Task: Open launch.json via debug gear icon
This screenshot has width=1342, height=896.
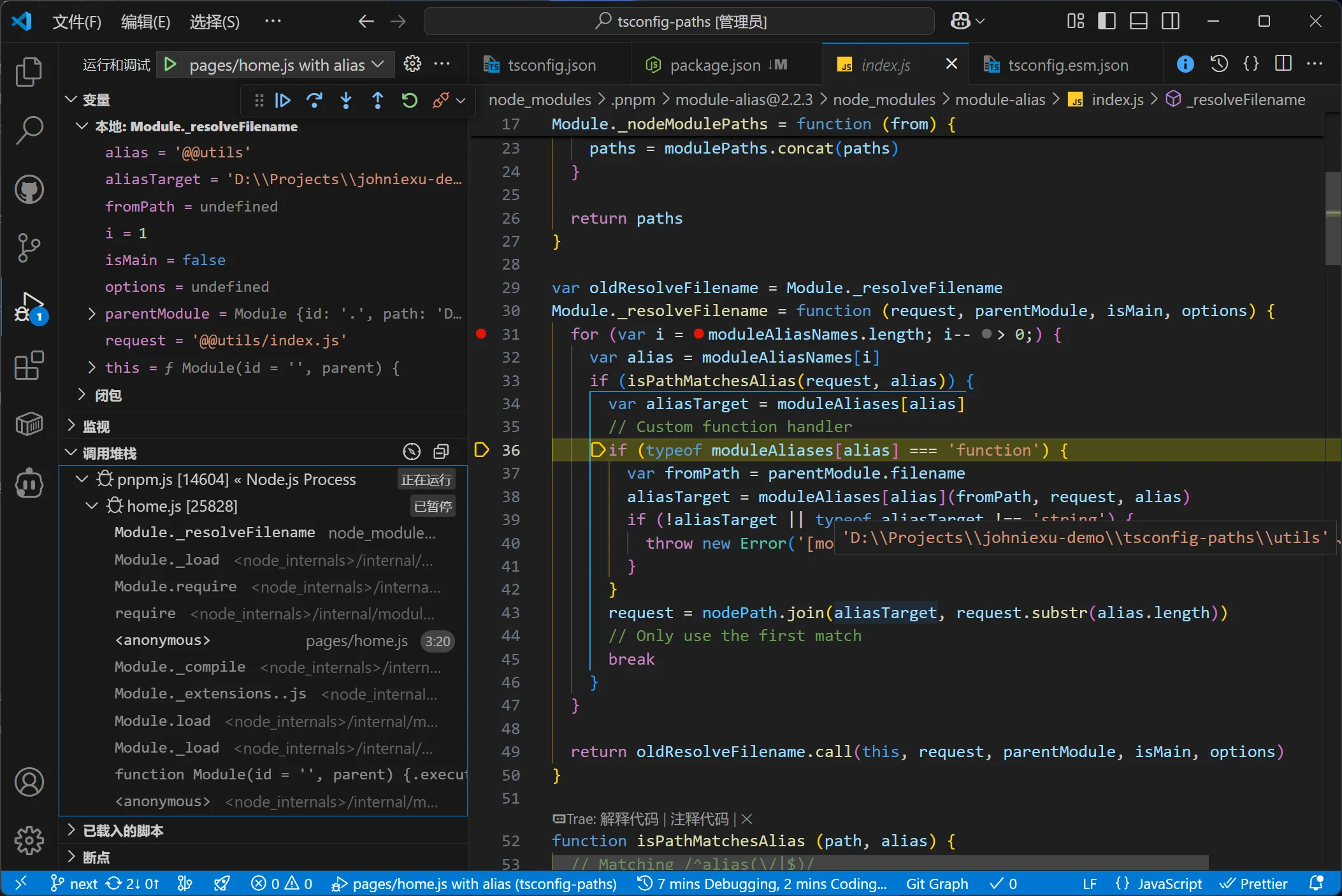Action: pos(413,64)
